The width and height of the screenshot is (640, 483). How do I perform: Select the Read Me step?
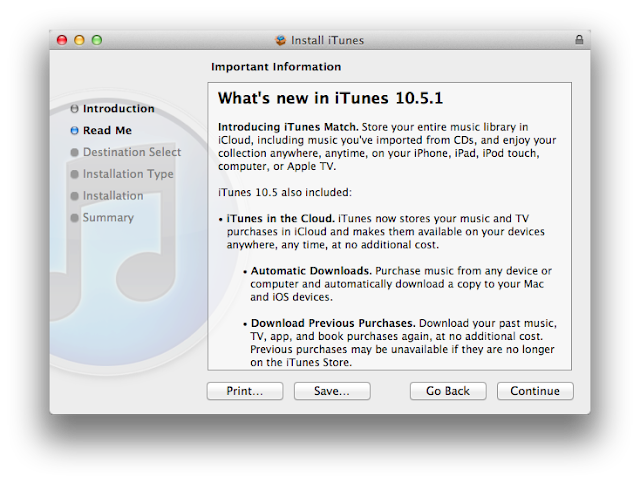coord(107,130)
